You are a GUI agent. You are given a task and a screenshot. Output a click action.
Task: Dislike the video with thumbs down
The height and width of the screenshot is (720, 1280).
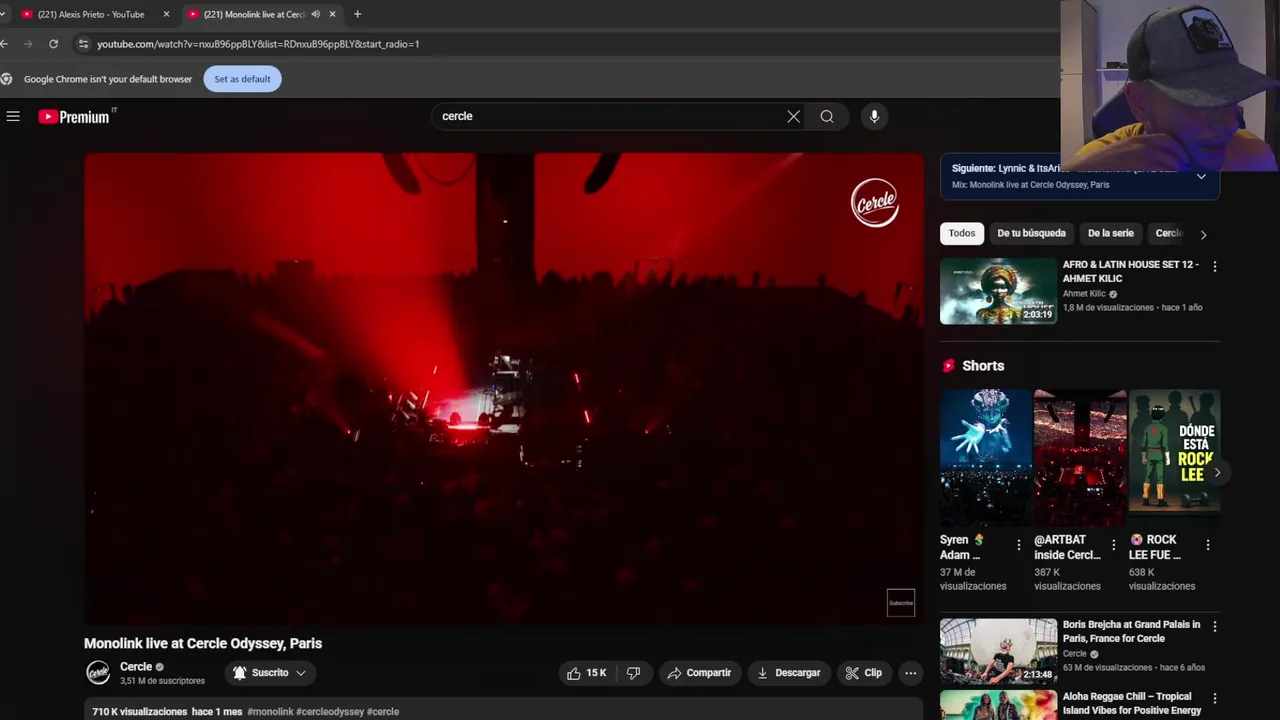[x=633, y=673]
